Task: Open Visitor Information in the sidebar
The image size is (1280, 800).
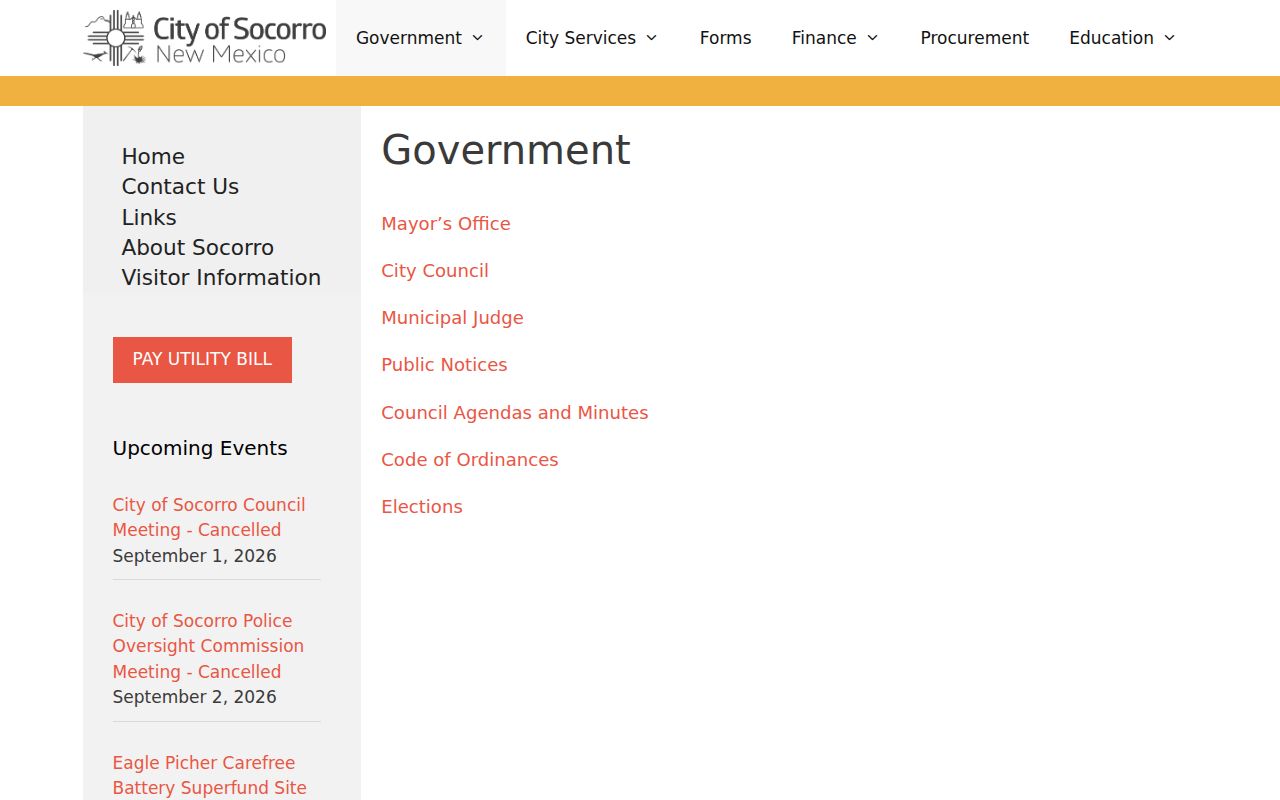Action: click(221, 277)
